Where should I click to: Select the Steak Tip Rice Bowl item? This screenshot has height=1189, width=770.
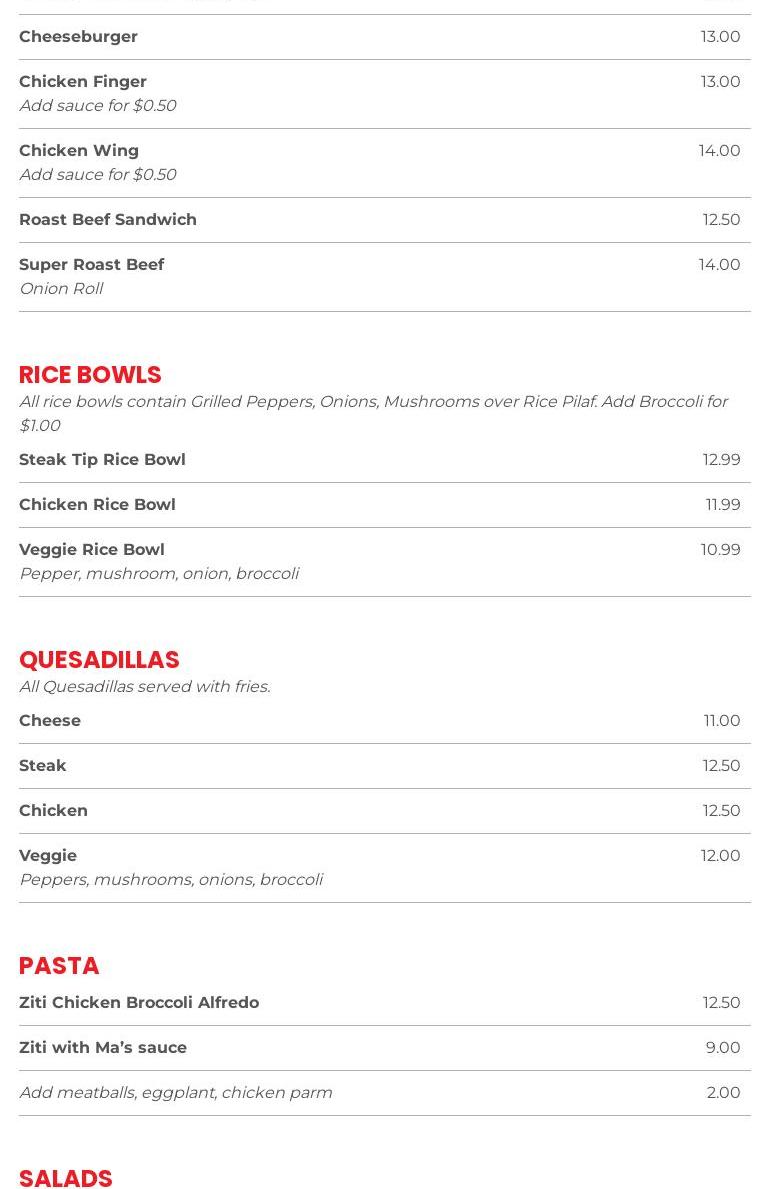click(102, 460)
